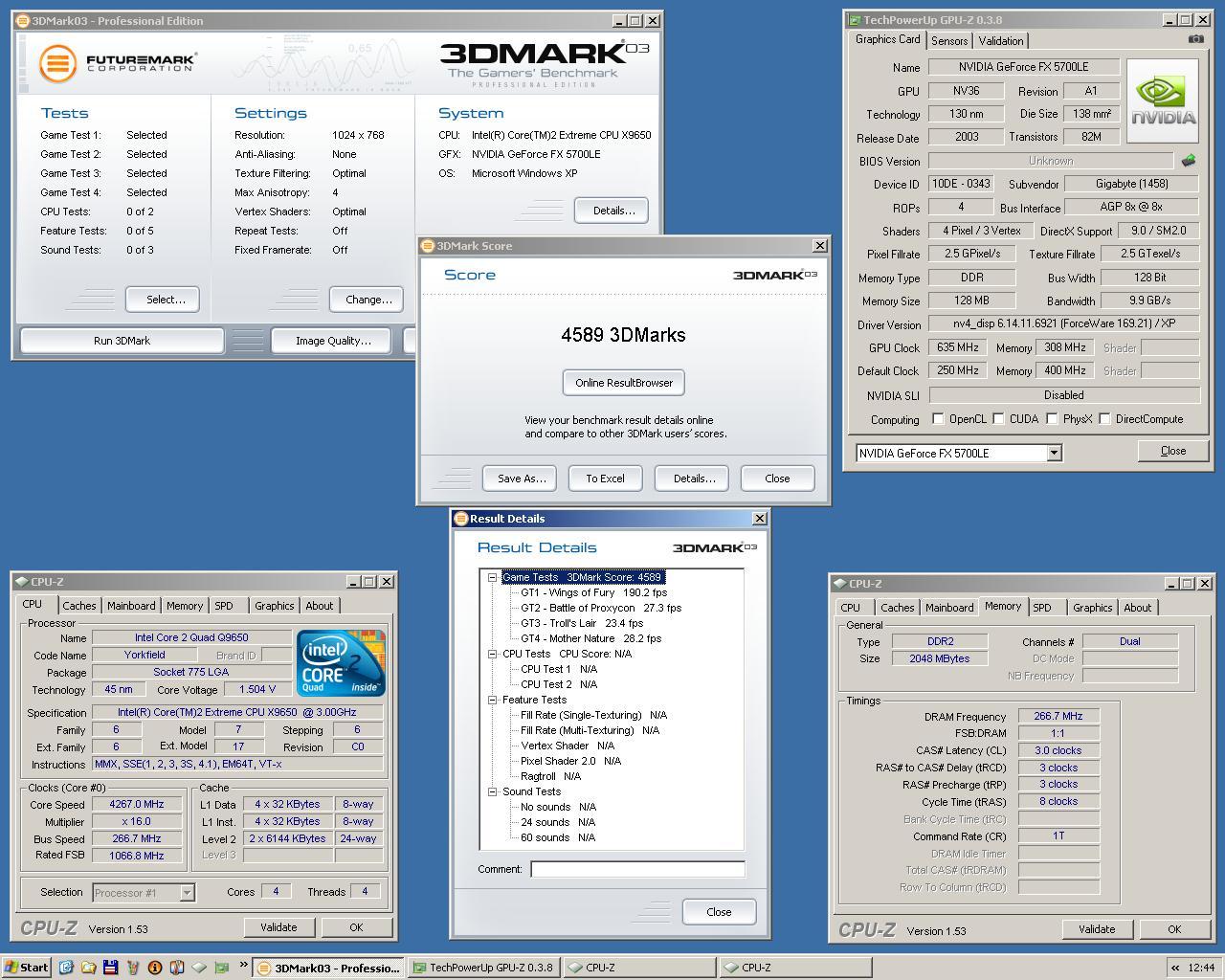Select GT1 - Wings of Fury result row
Viewport: 1225px width, 980px height.
click(593, 592)
